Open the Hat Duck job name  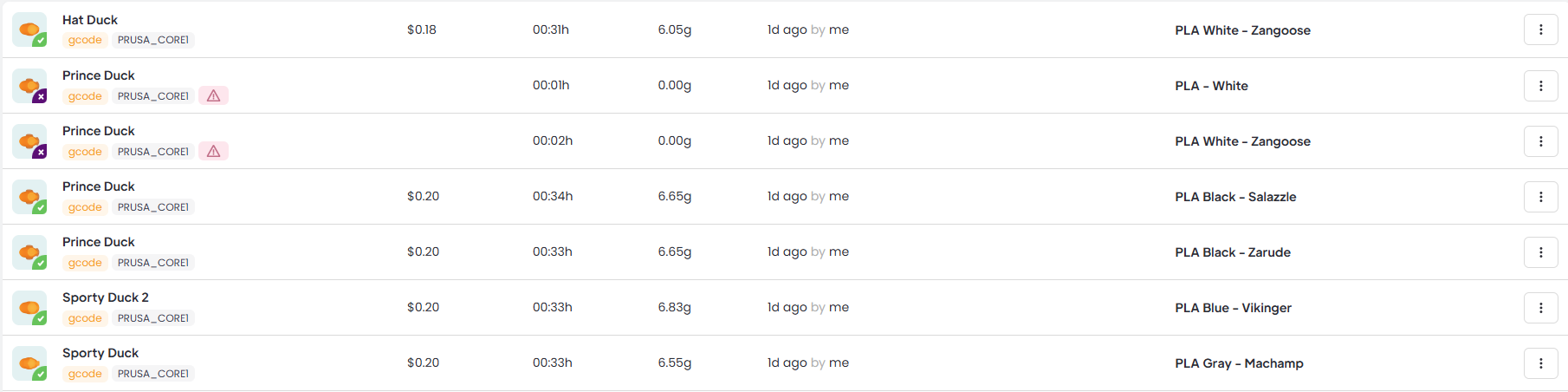click(90, 20)
